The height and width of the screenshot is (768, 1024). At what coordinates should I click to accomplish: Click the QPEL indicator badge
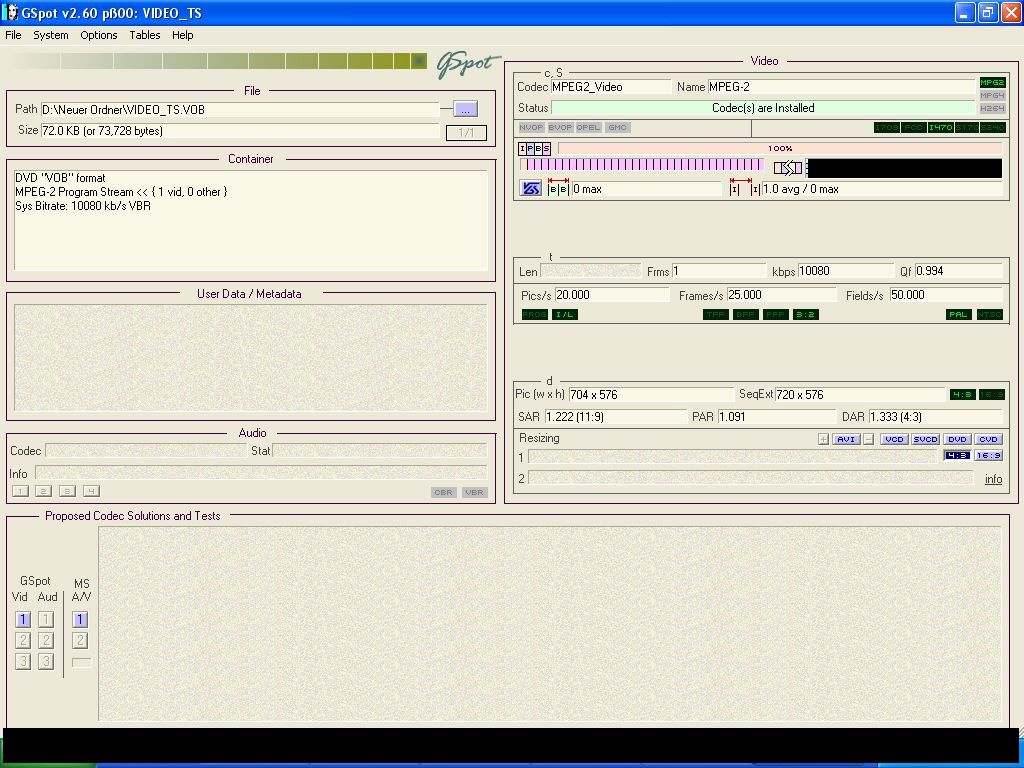point(588,127)
